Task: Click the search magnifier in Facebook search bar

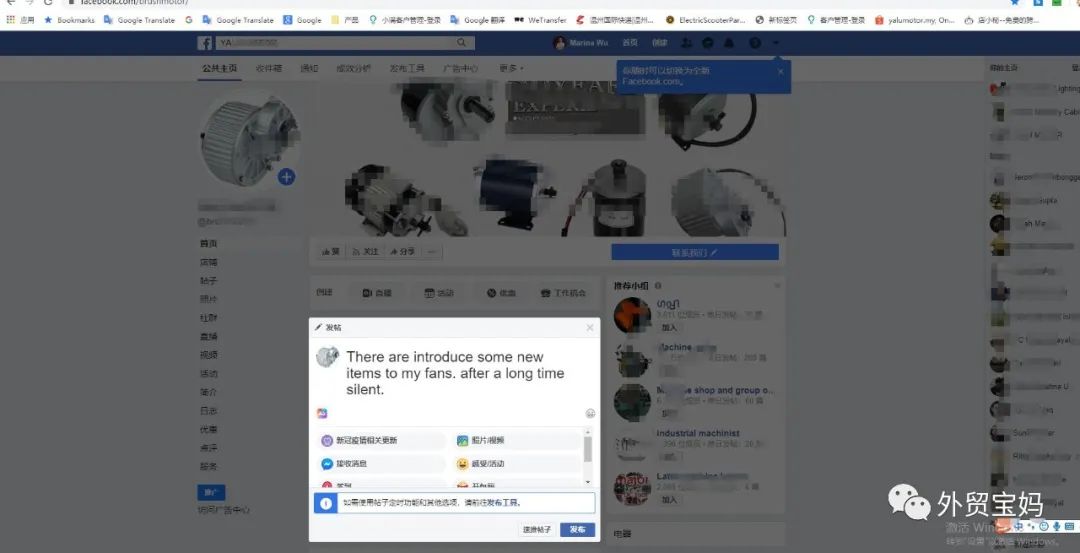Action: coord(461,43)
